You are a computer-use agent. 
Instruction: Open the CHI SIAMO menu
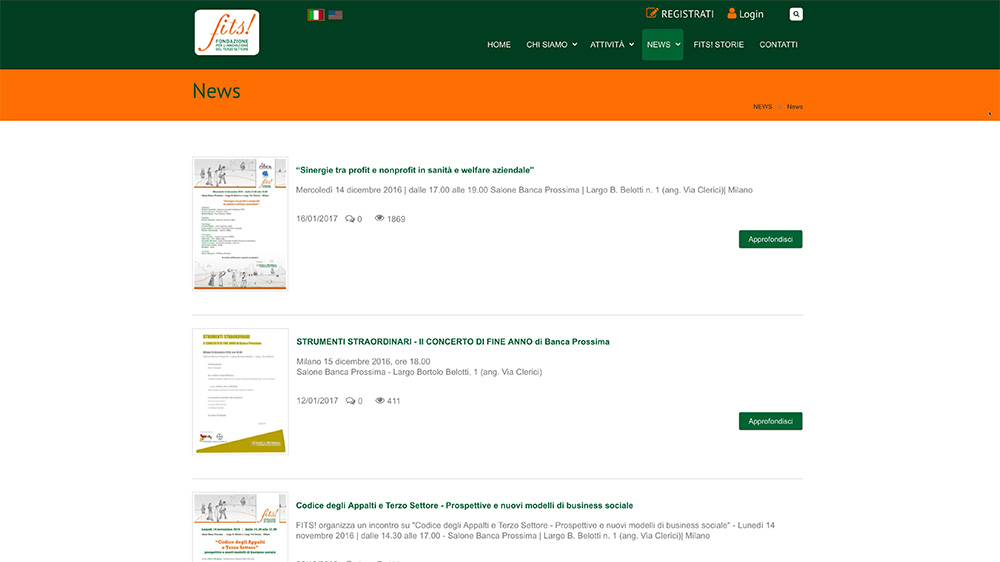pos(547,45)
